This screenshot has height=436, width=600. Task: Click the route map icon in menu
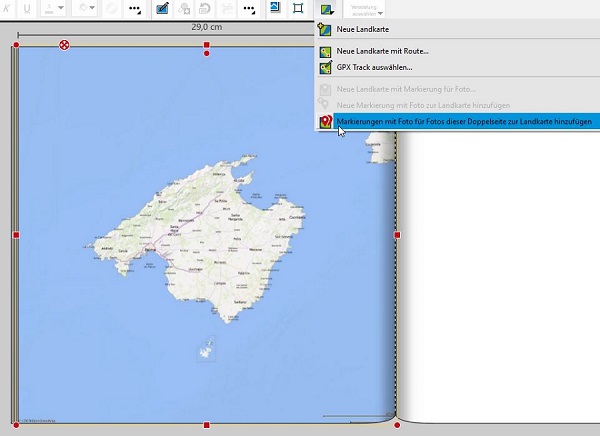326,51
